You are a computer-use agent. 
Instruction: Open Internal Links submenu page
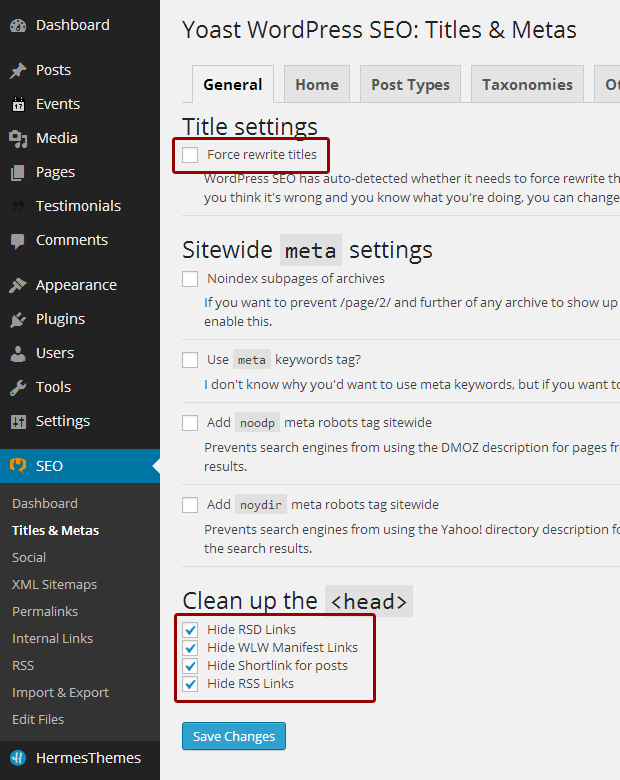coord(52,638)
